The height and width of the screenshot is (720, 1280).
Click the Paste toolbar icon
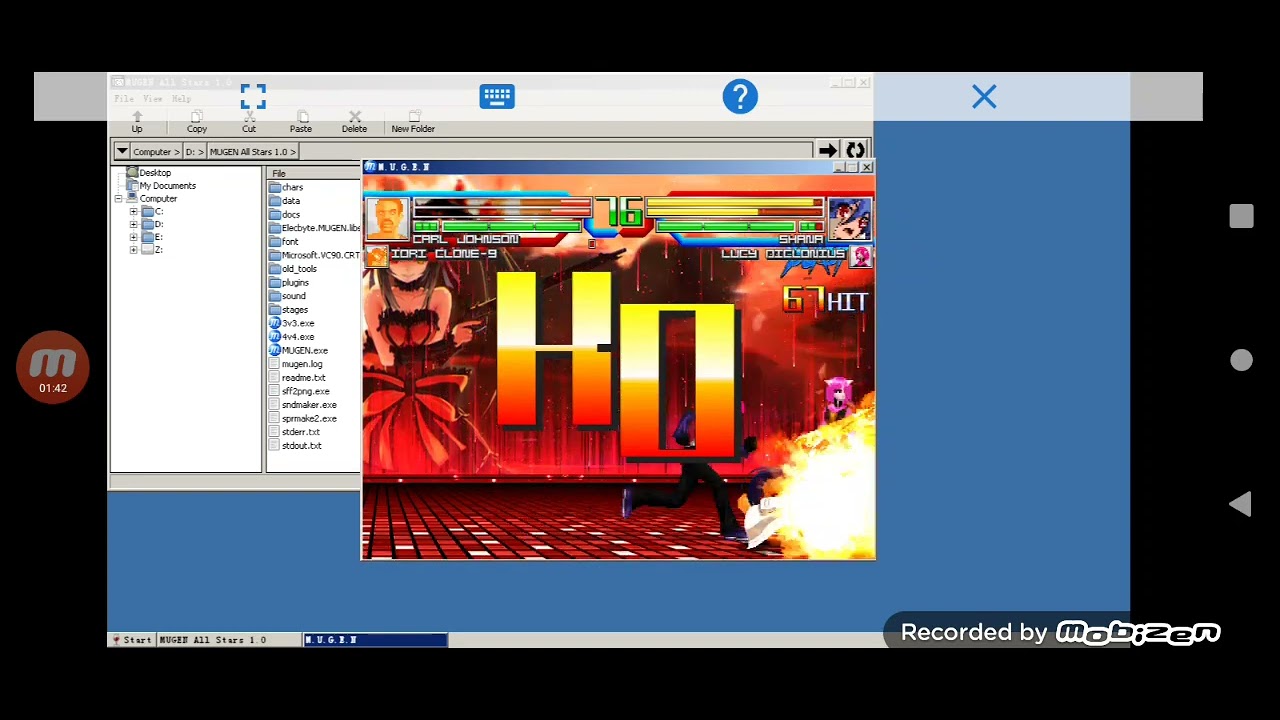(x=301, y=123)
